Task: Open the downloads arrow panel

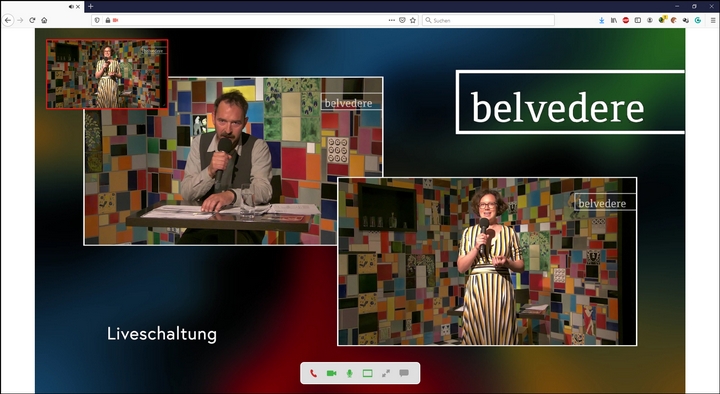Action: (602, 20)
